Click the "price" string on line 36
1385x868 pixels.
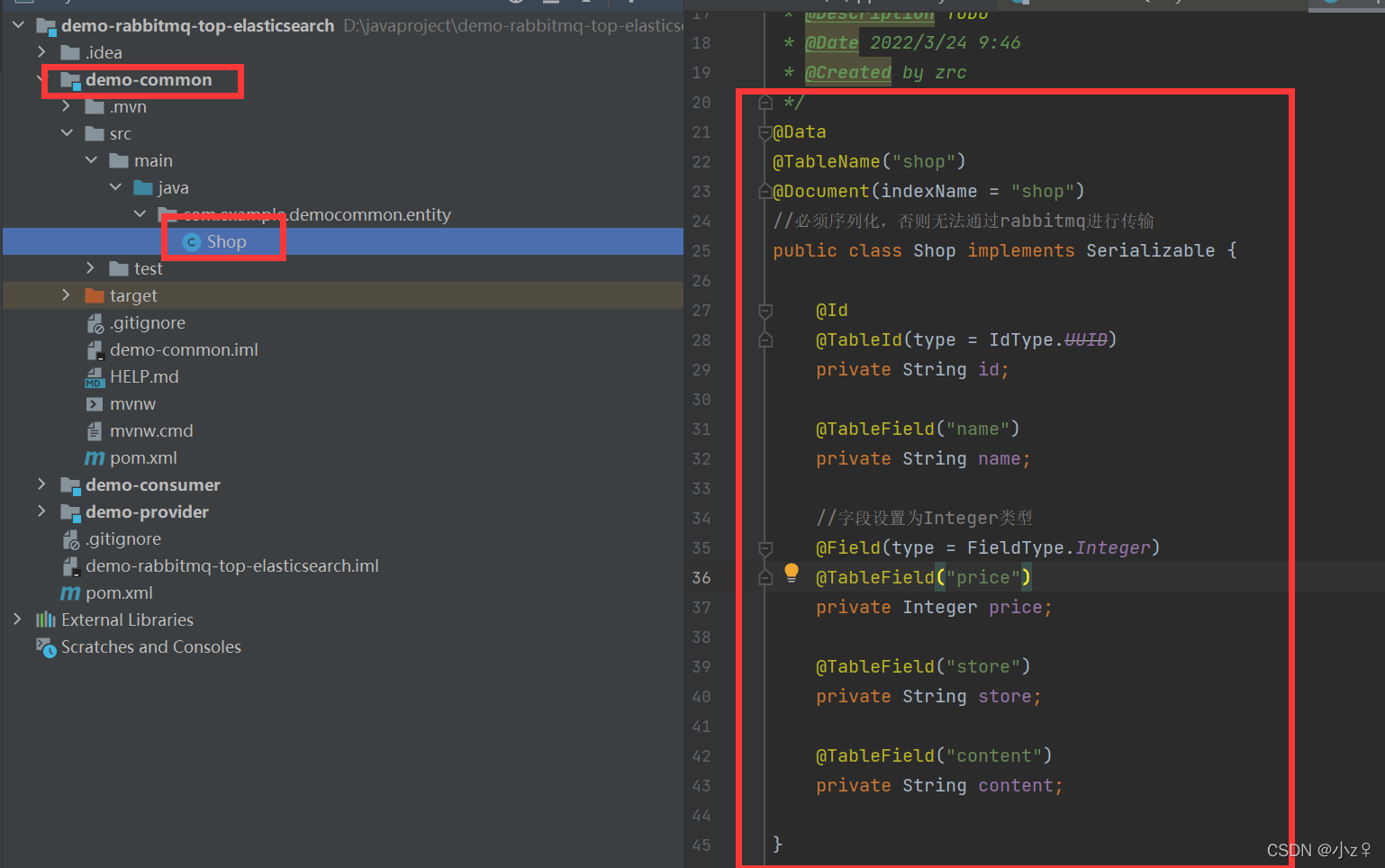pyautogui.click(x=982, y=577)
